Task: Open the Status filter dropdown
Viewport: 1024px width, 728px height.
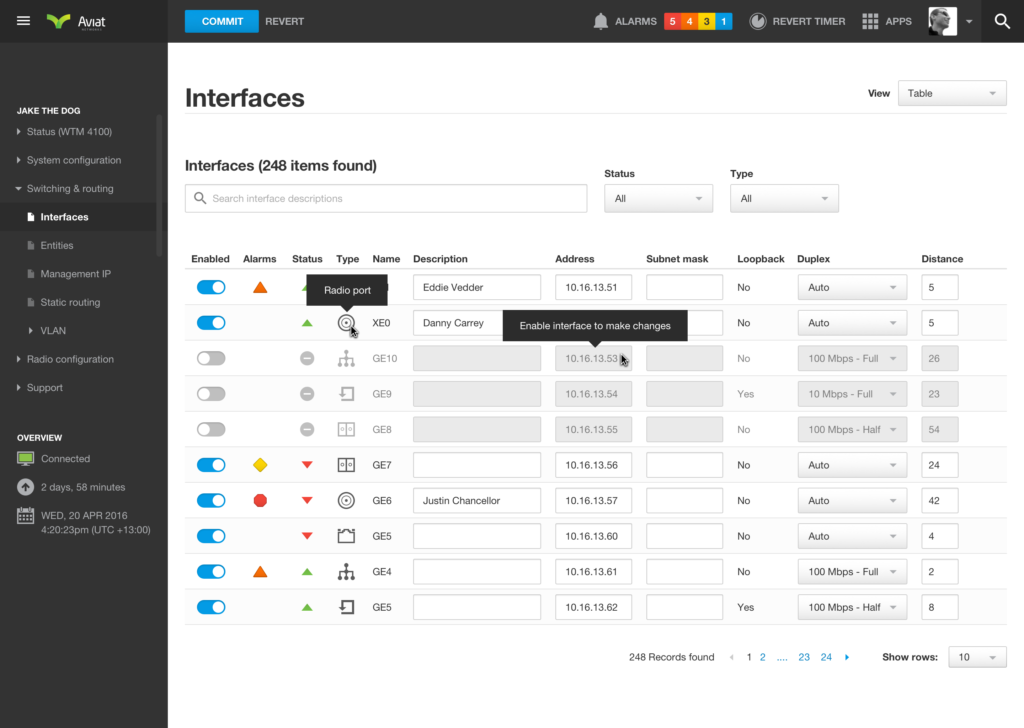Action: 658,198
